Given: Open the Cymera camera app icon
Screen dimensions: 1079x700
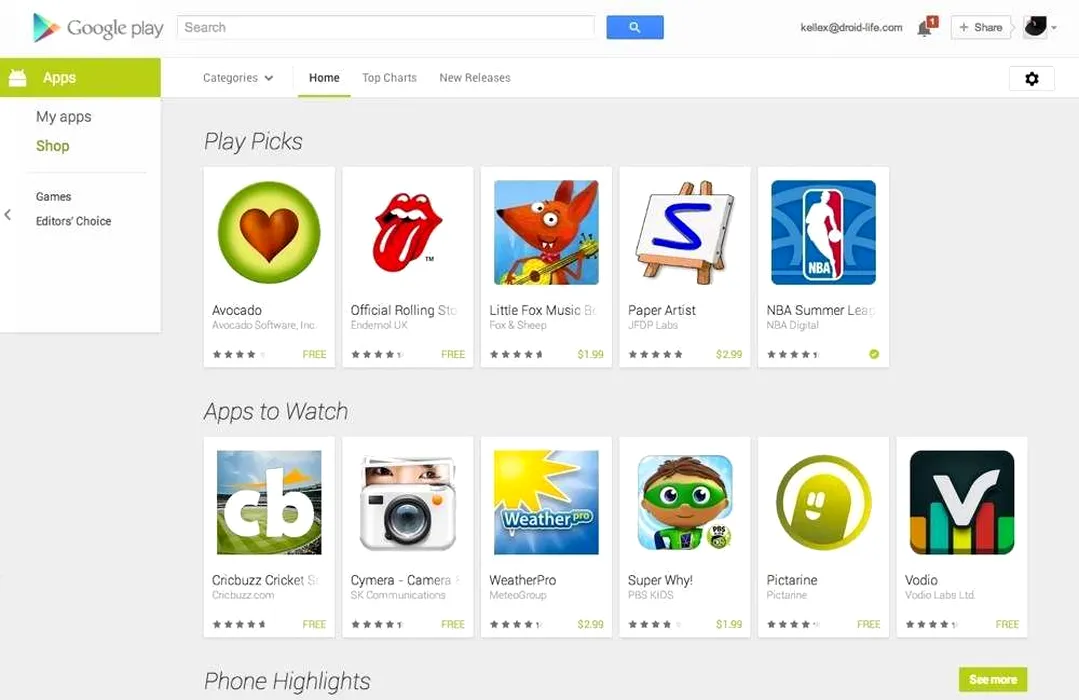Looking at the screenshot, I should click(407, 502).
